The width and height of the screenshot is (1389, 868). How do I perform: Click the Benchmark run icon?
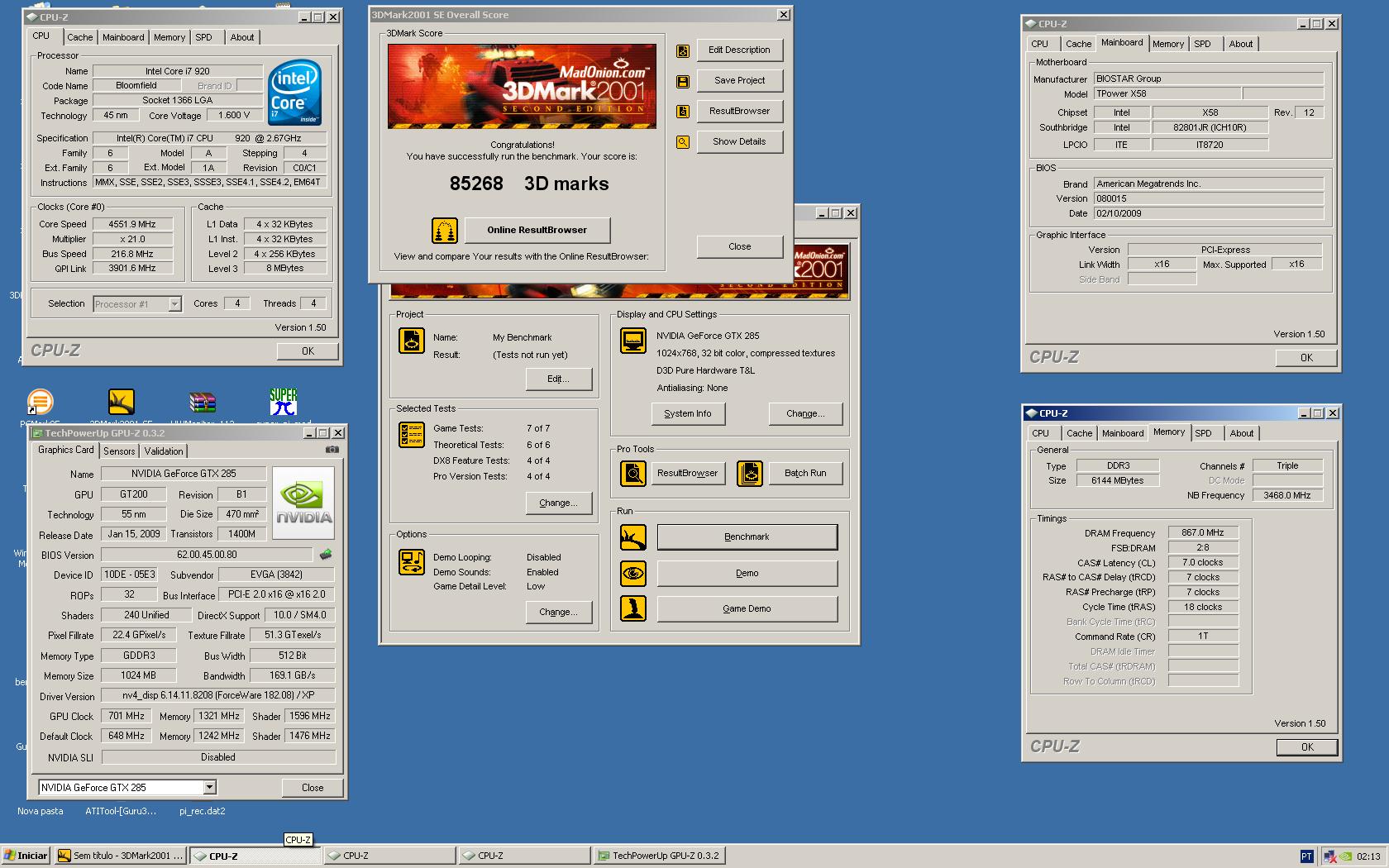633,537
